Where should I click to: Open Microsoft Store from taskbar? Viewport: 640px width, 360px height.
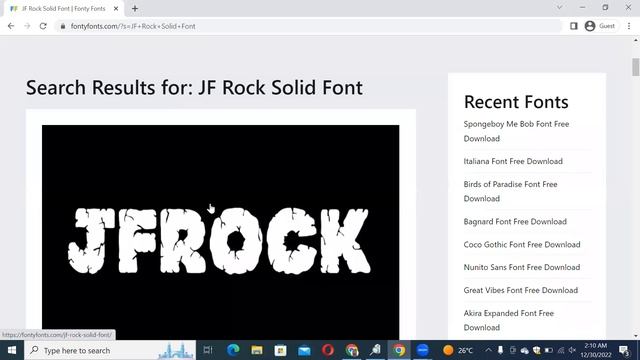[x=280, y=350]
